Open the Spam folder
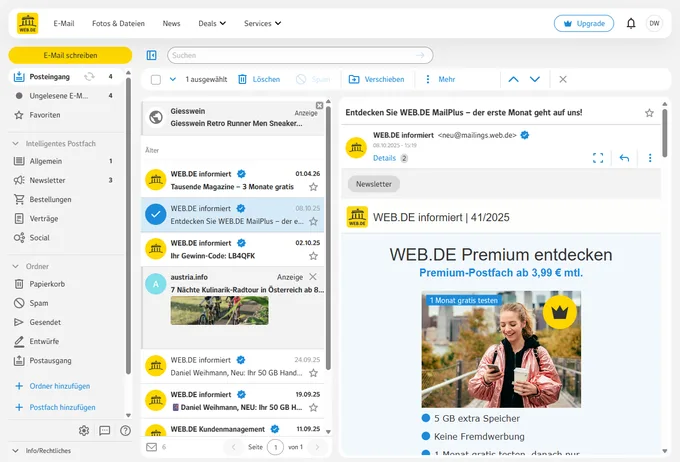The image size is (680, 462). coord(66,303)
